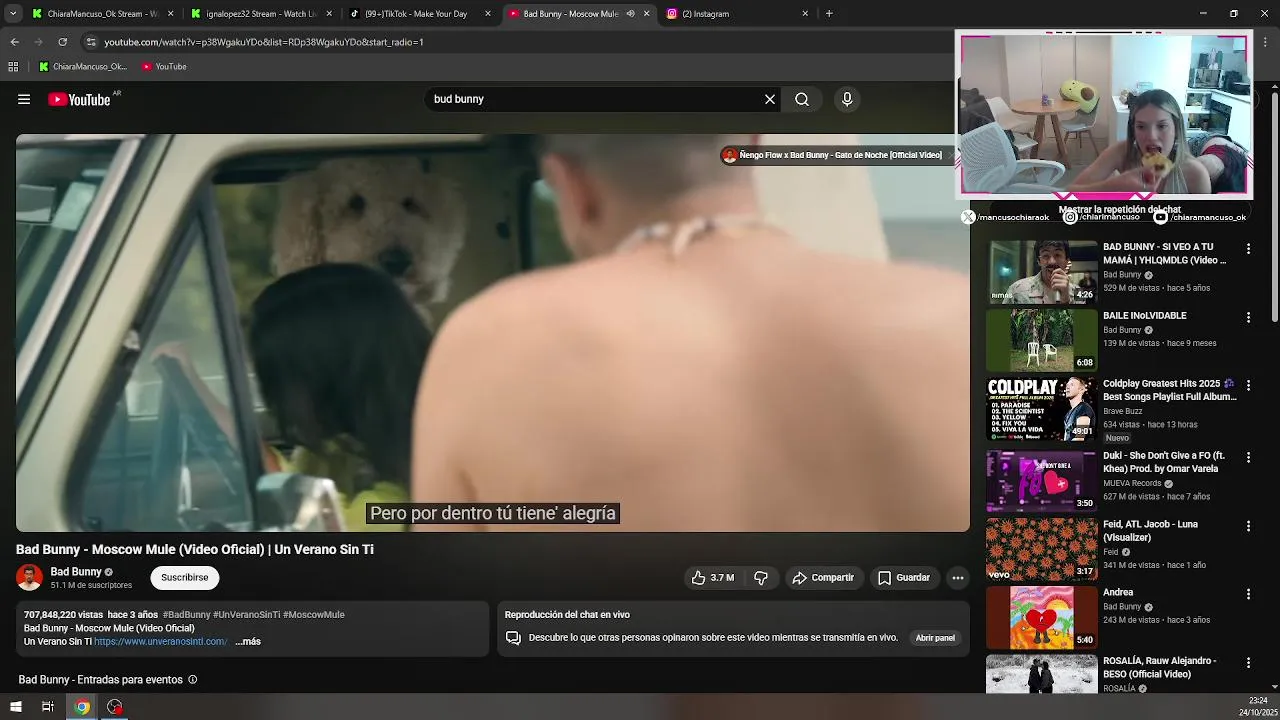
Task: Clear the search box with X
Action: click(770, 99)
